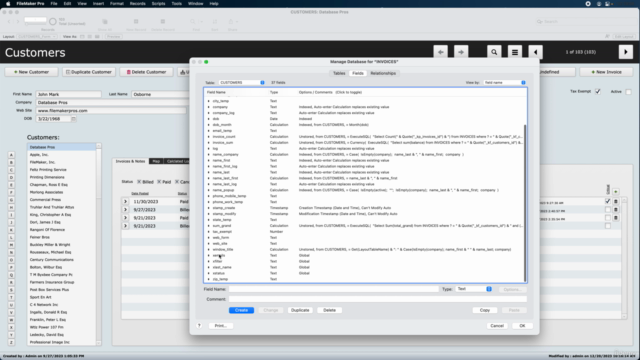Click the found-set pie circle icon in toolbar
Screen dimensions: 640x360
[x=53, y=22]
